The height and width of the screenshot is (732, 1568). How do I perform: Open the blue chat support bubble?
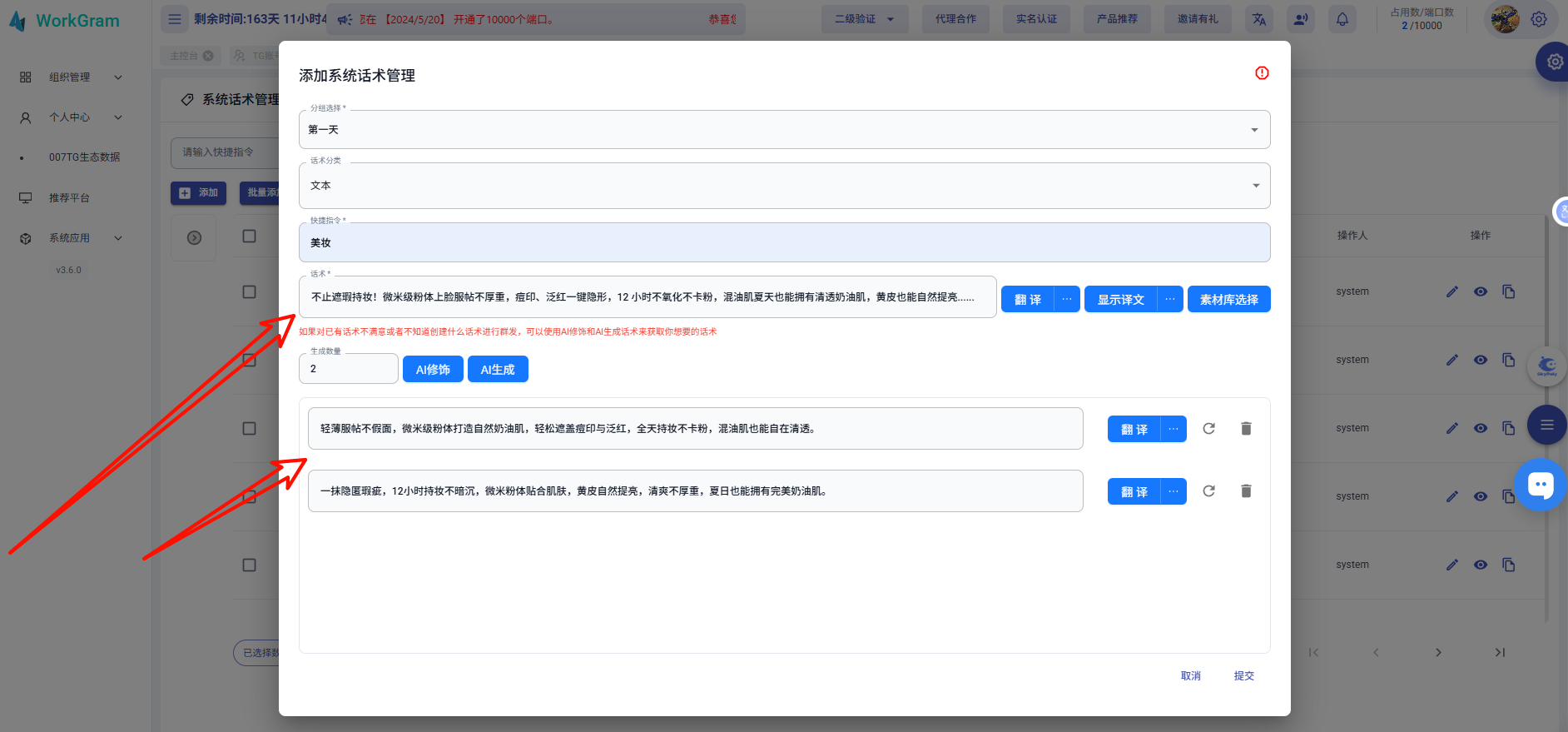pos(1541,485)
